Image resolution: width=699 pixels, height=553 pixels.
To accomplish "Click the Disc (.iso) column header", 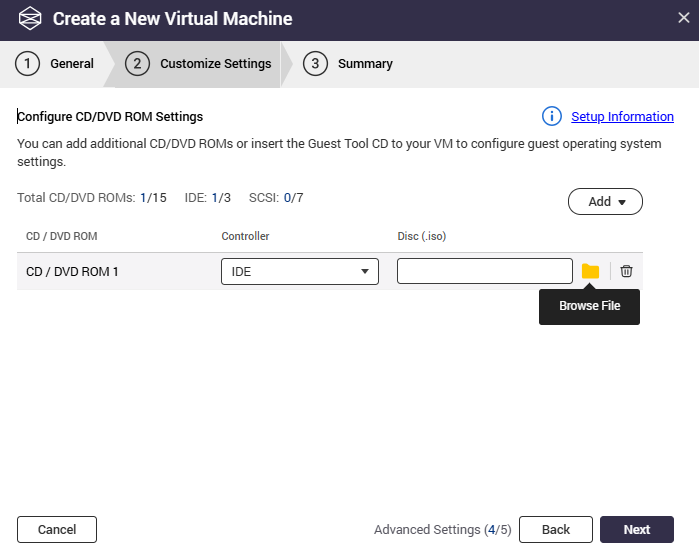I will tap(421, 236).
